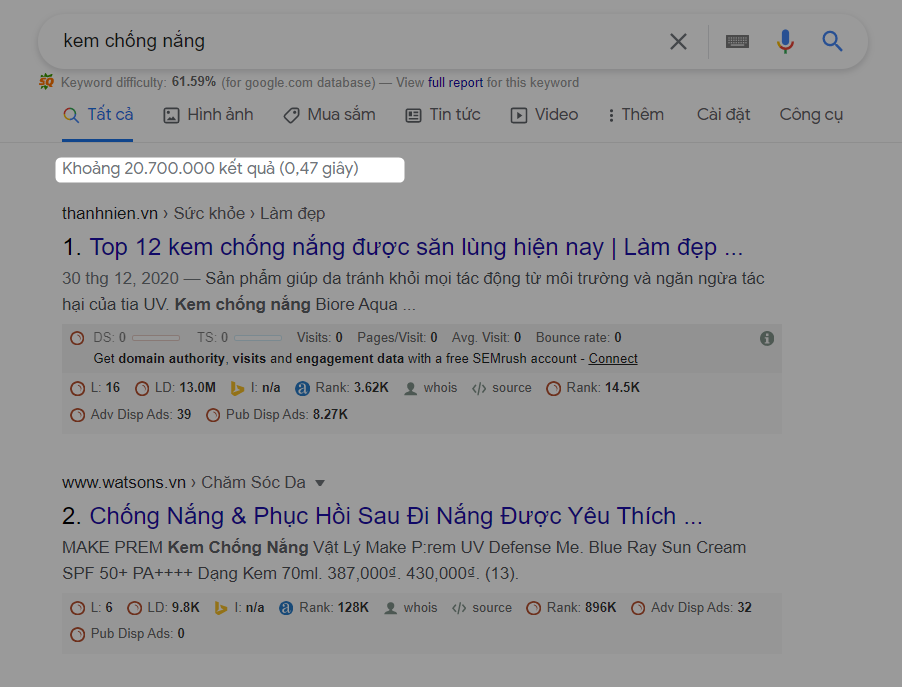Click the Avg. Visit: 0 value
Viewport: 902px width, 687px height.
(487, 337)
